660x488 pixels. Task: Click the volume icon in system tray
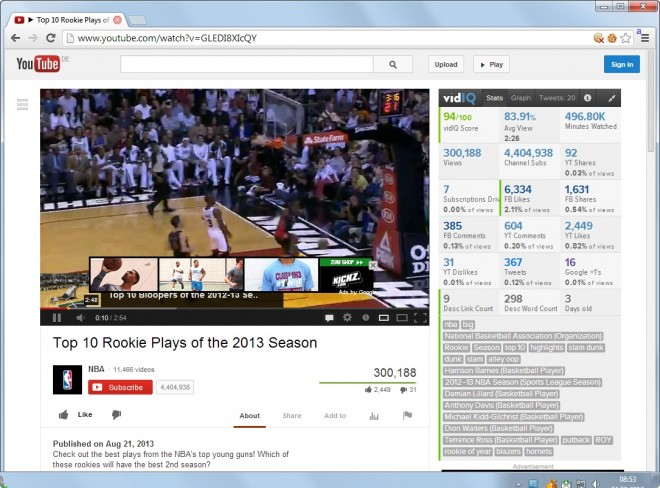point(596,483)
